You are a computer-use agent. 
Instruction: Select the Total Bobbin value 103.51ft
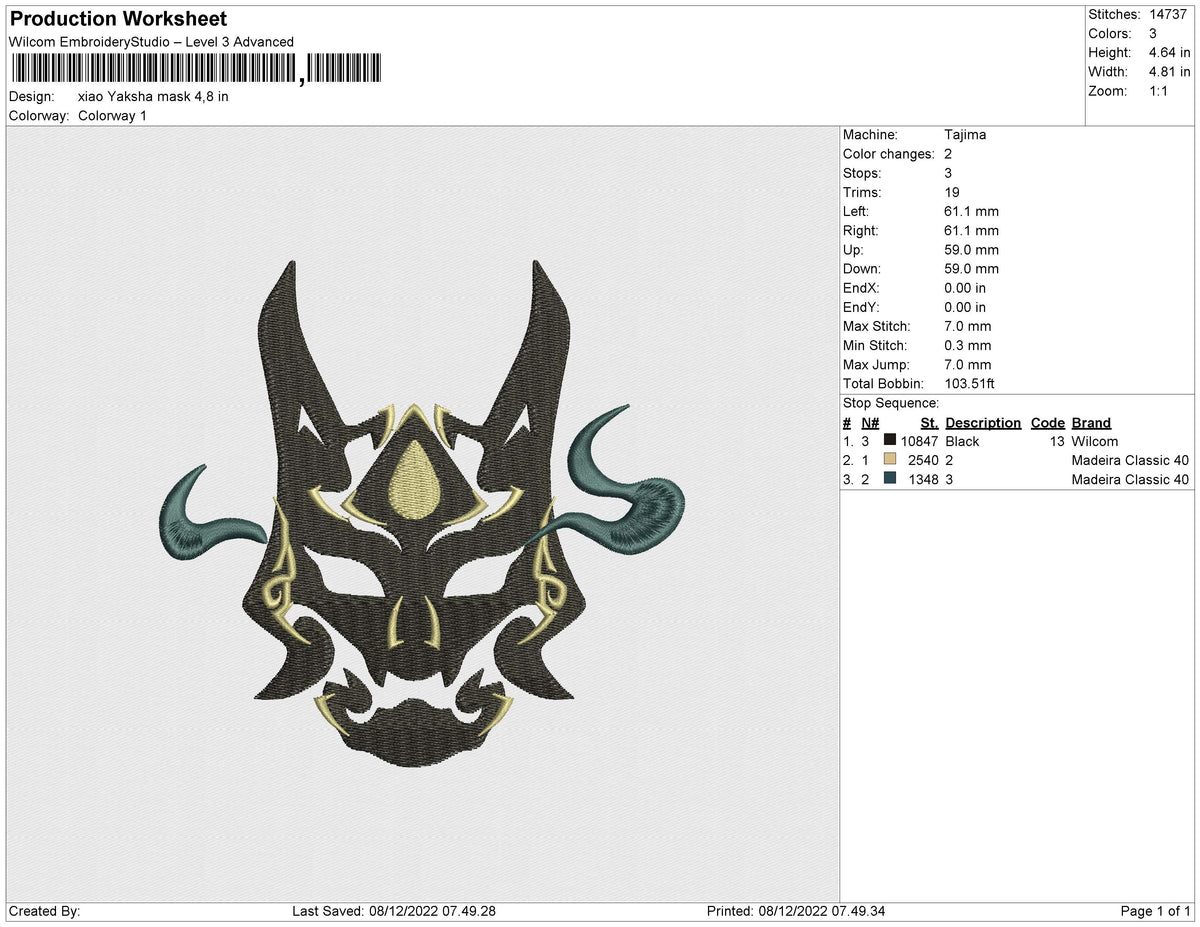pos(969,383)
